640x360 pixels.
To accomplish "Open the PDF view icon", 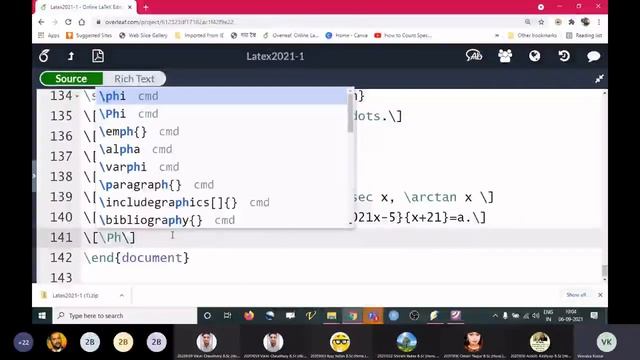I will 98,56.
